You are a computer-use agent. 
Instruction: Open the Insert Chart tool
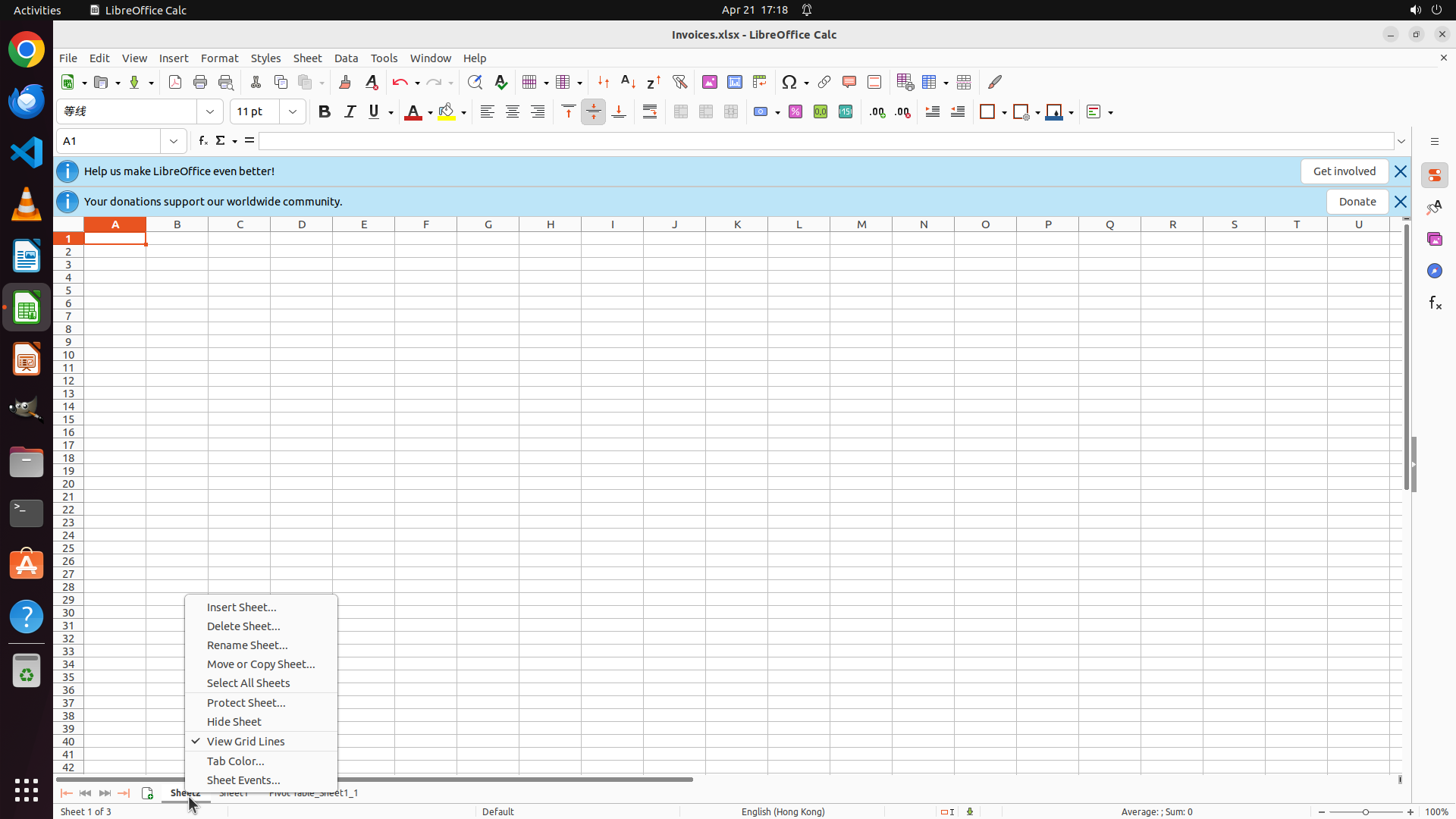734,82
